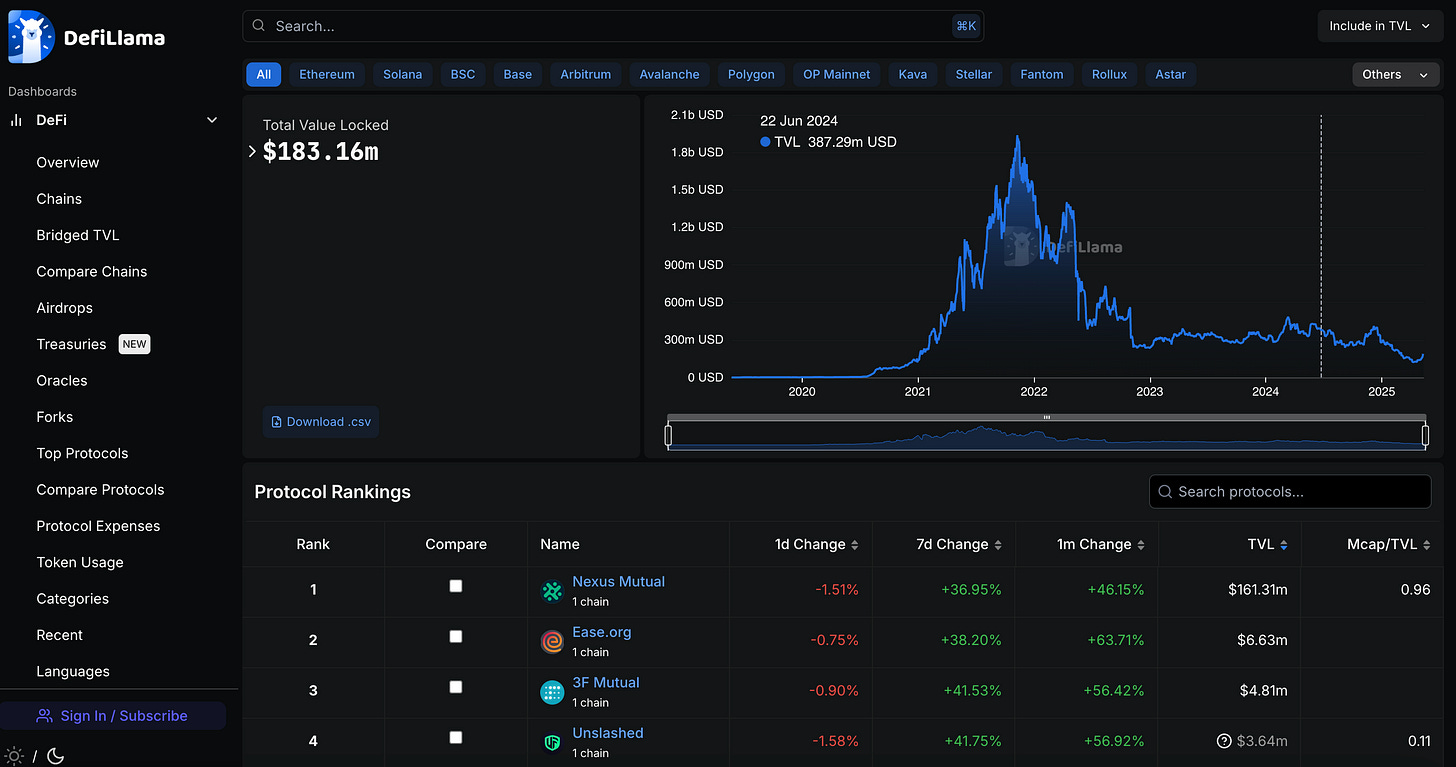Collapse the DeFi sidebar section chevron
Image resolution: width=1456 pixels, height=767 pixels.
[212, 120]
